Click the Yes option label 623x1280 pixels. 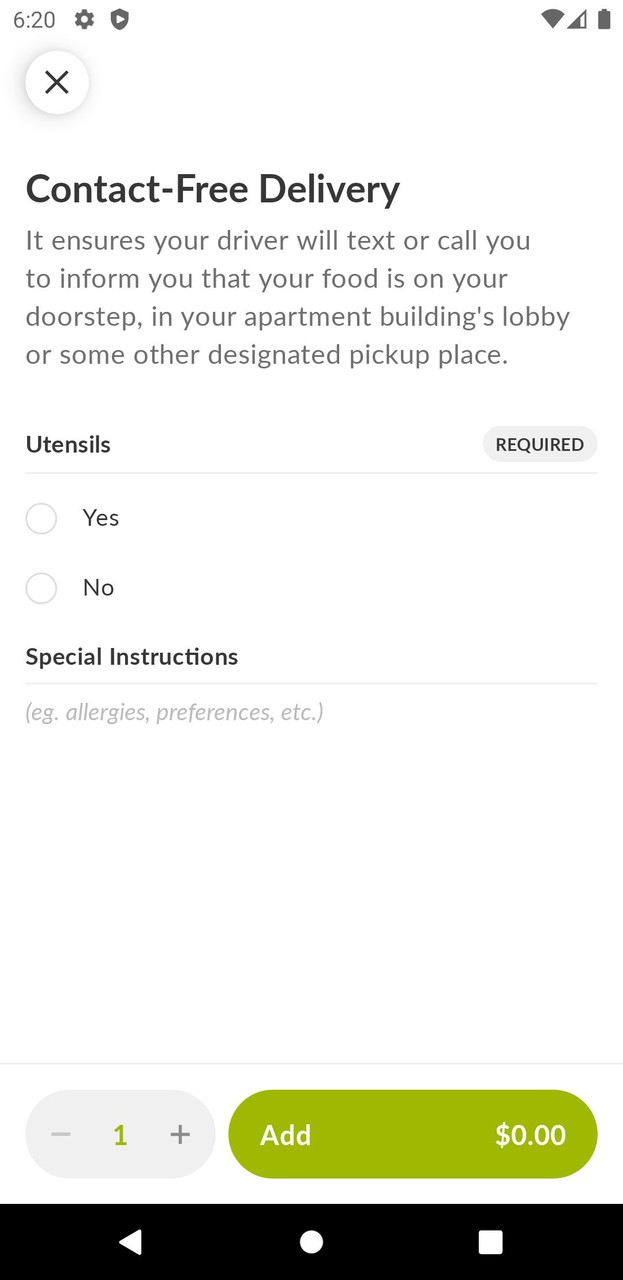tap(101, 518)
